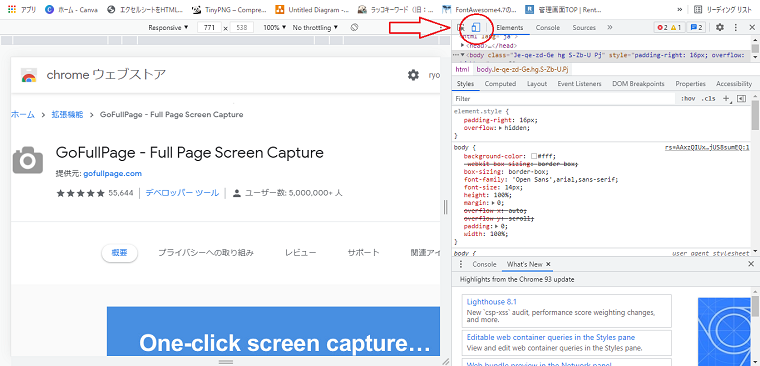Image resolution: width=760 pixels, height=366 pixels.
Task: Close the bottom drawer panel
Action: point(751,264)
